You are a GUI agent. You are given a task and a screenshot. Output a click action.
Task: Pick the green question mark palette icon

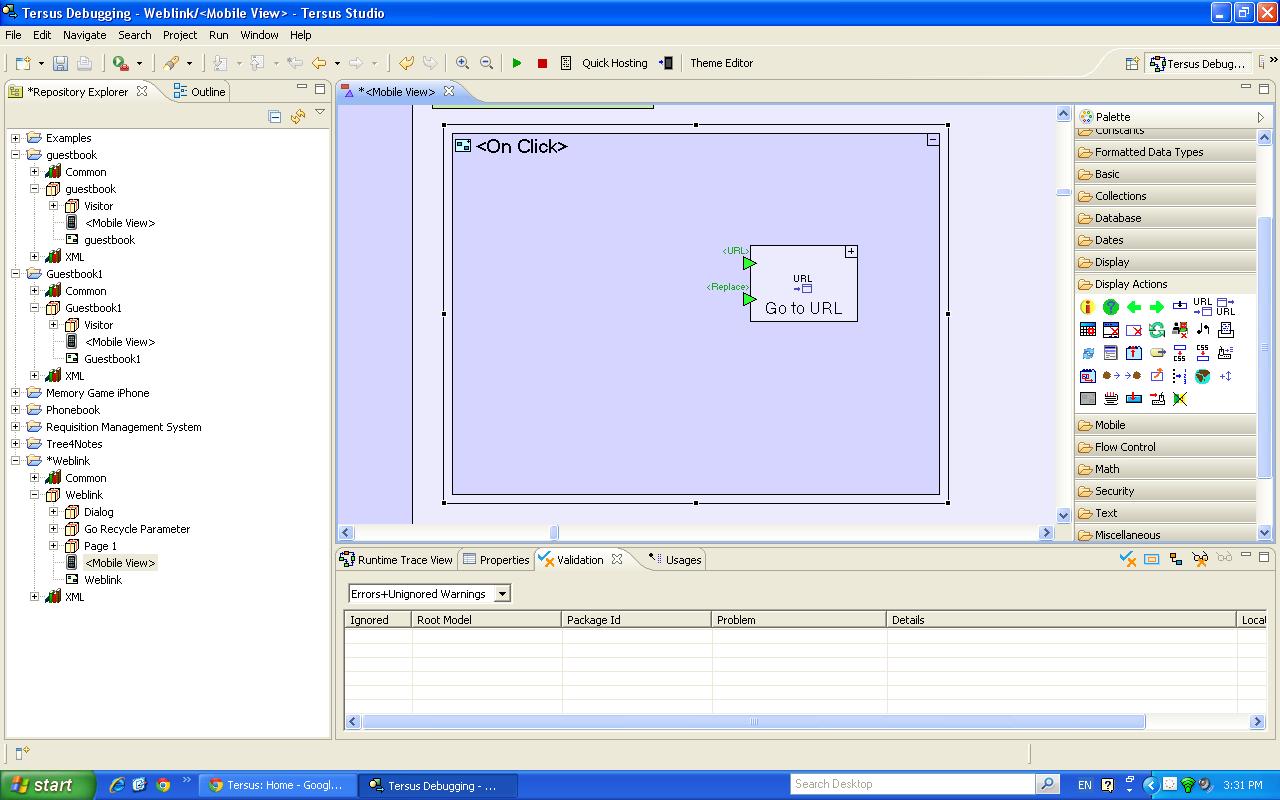(x=1111, y=307)
